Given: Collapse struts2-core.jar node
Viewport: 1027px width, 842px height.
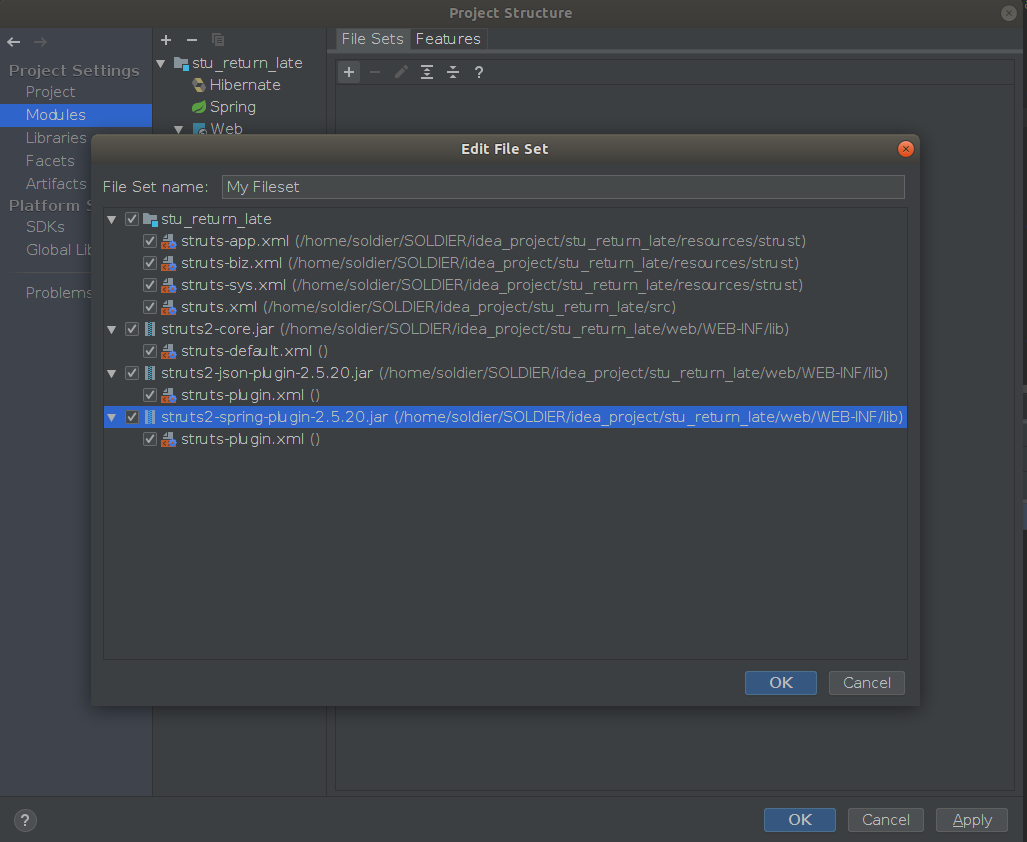Looking at the screenshot, I should (x=112, y=329).
